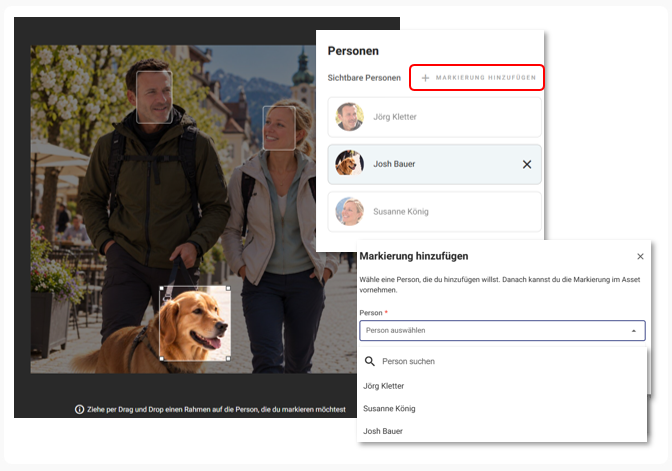Click the magnifying glass search icon
The image size is (672, 471).
369,361
